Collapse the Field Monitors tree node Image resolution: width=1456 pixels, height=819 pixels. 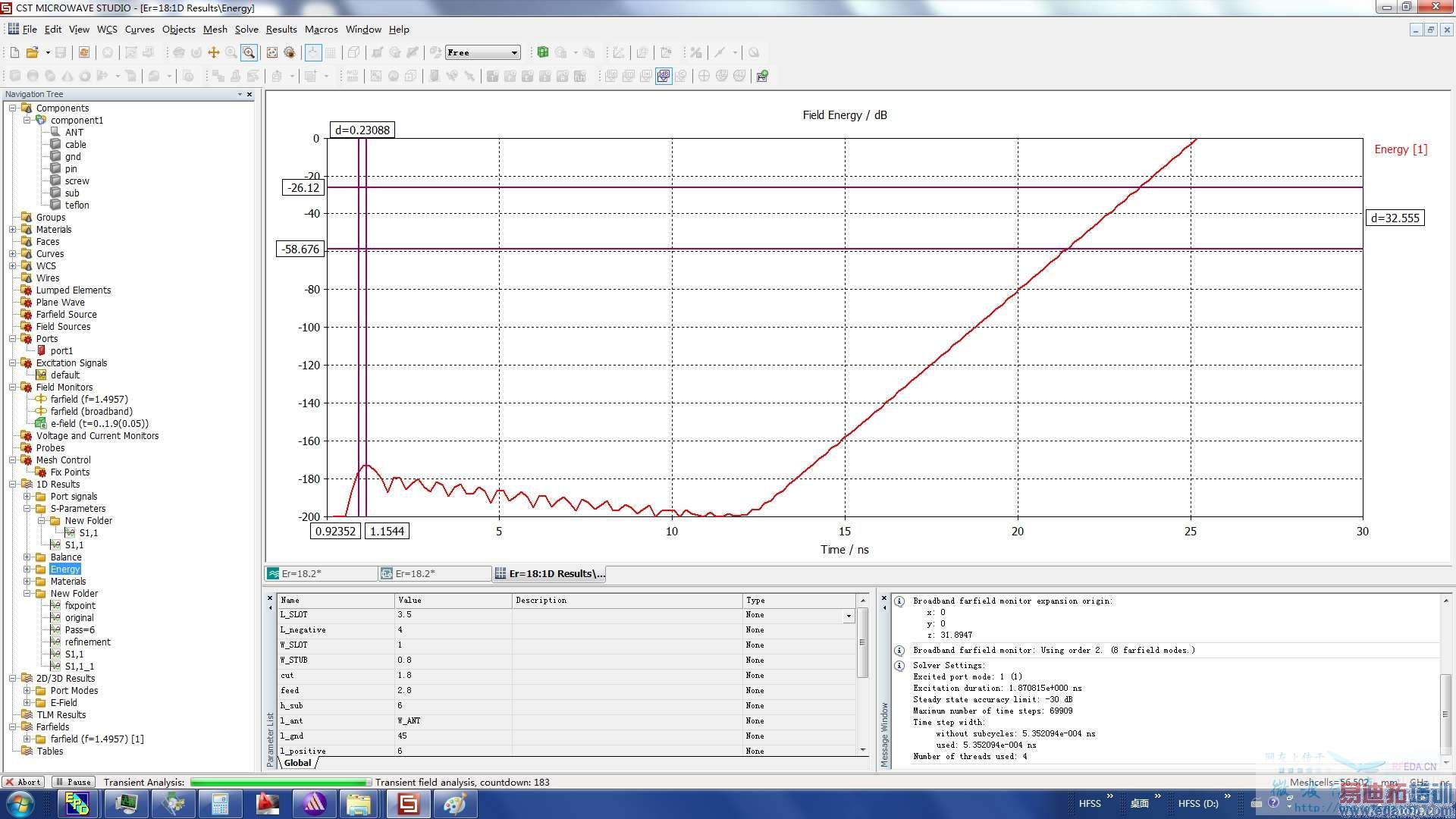coord(12,387)
